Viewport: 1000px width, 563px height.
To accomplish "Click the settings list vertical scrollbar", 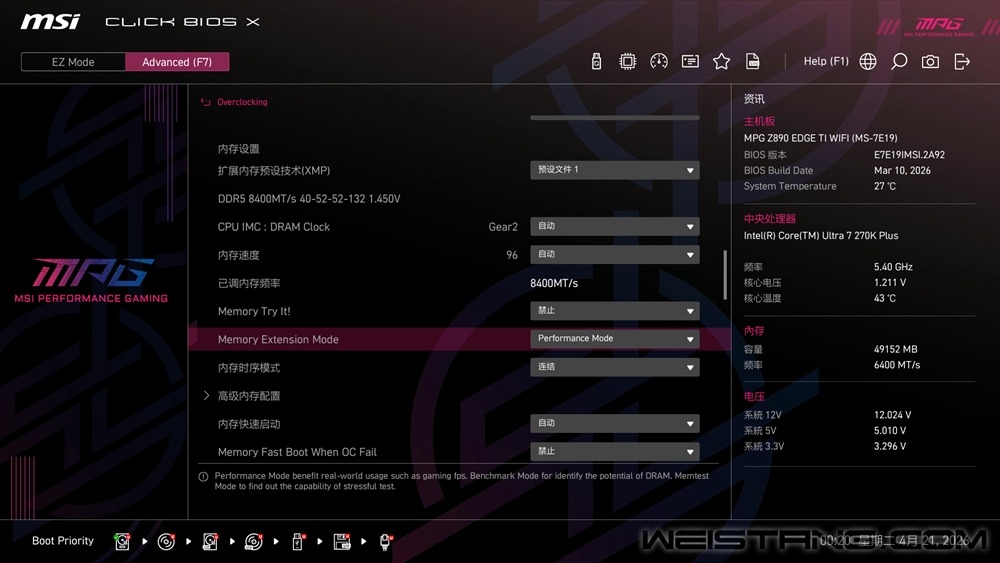I will pos(725,274).
